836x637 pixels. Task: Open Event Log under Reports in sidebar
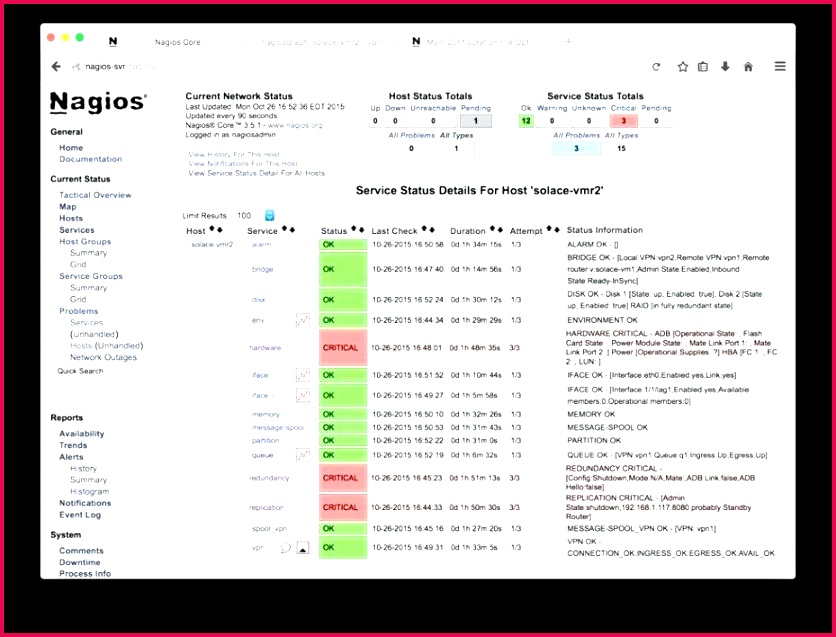[x=80, y=515]
